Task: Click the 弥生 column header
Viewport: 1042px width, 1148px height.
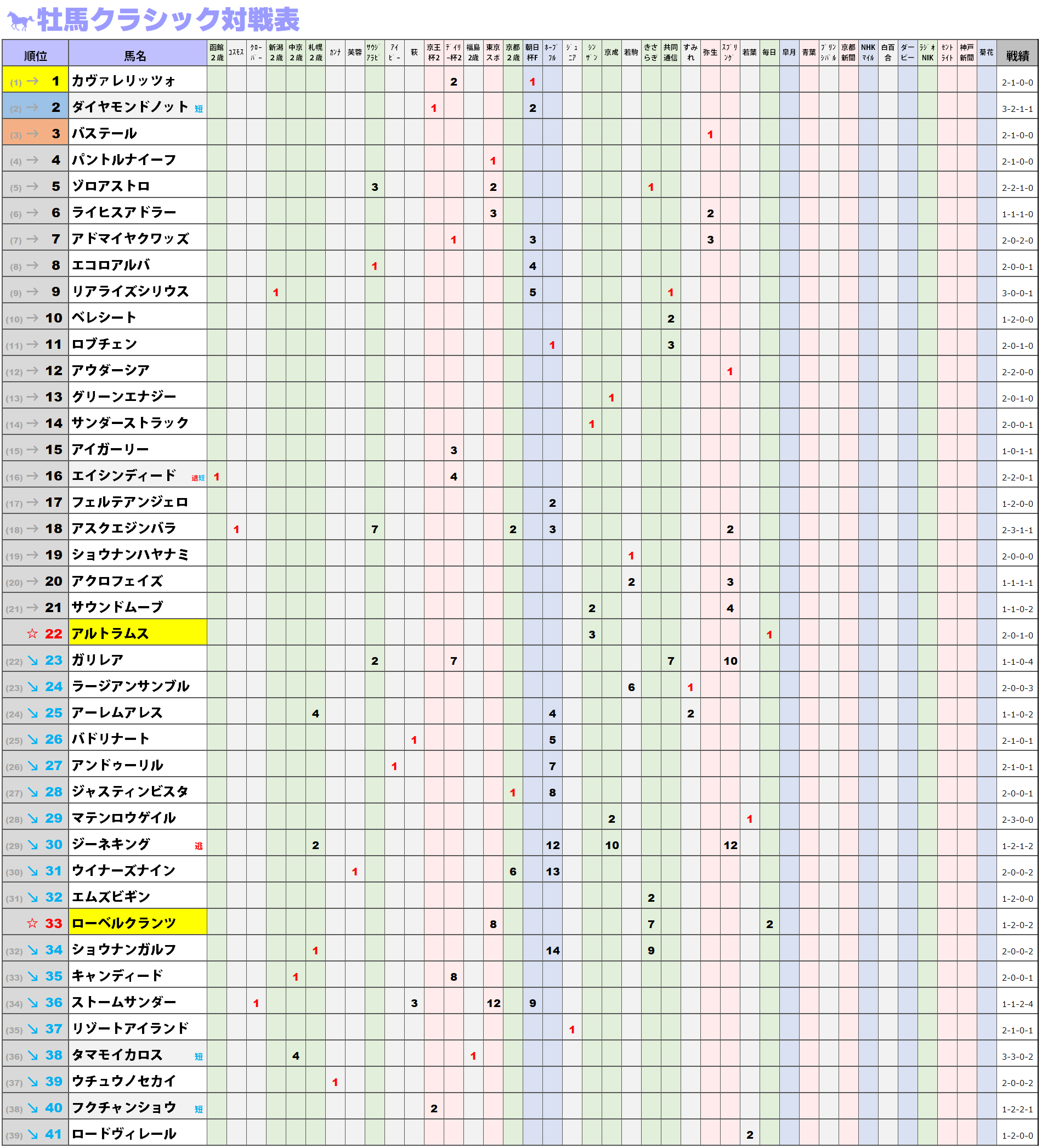Action: (x=710, y=53)
